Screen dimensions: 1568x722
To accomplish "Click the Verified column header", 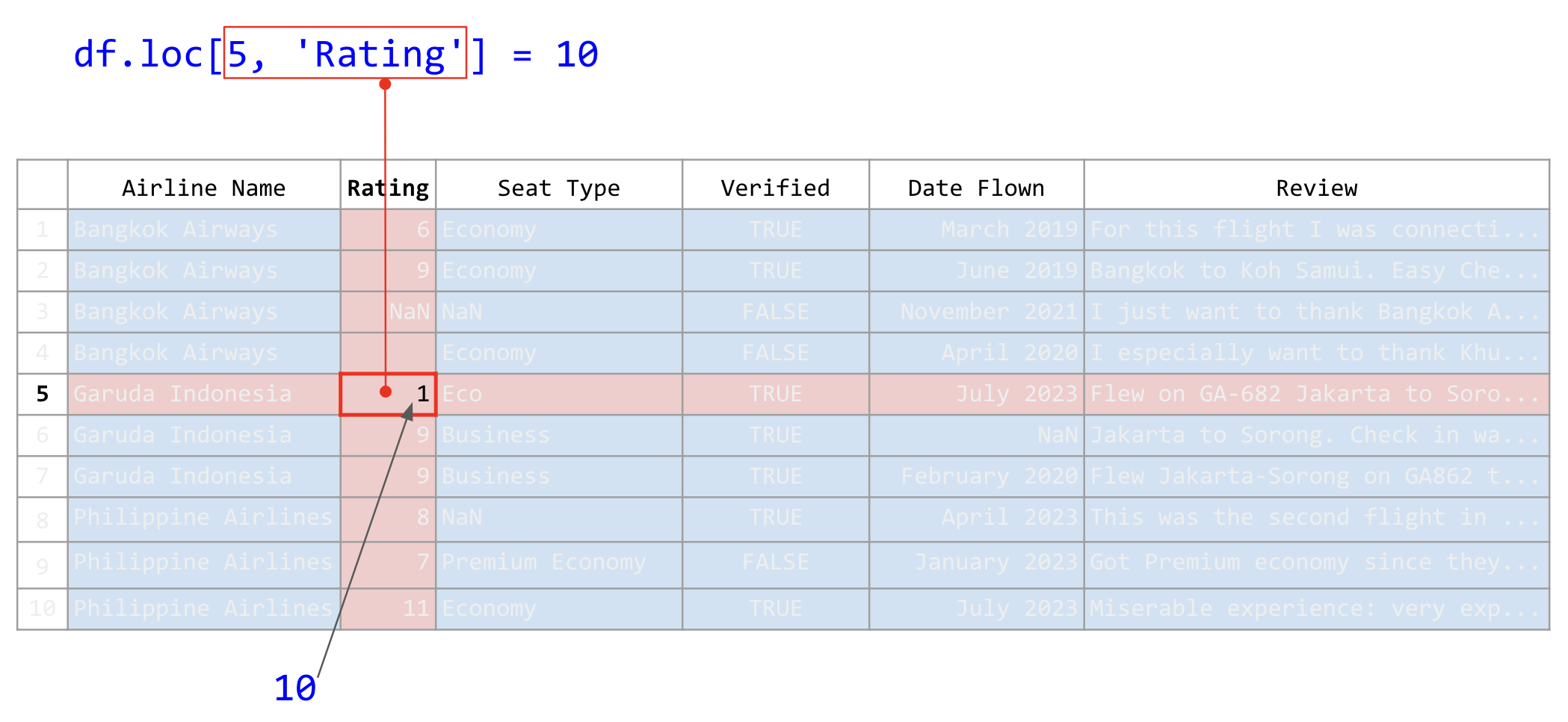I will [x=776, y=185].
